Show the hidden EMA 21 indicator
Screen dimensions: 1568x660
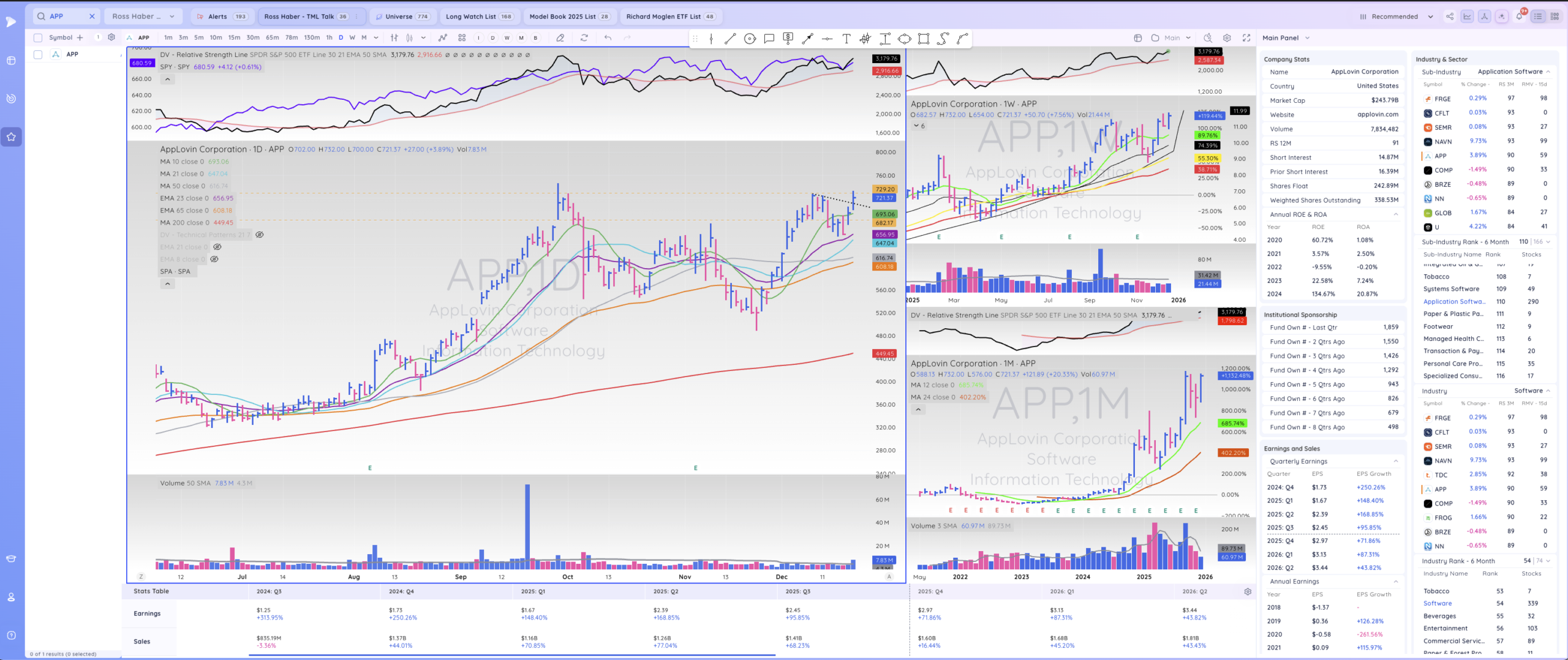[217, 247]
